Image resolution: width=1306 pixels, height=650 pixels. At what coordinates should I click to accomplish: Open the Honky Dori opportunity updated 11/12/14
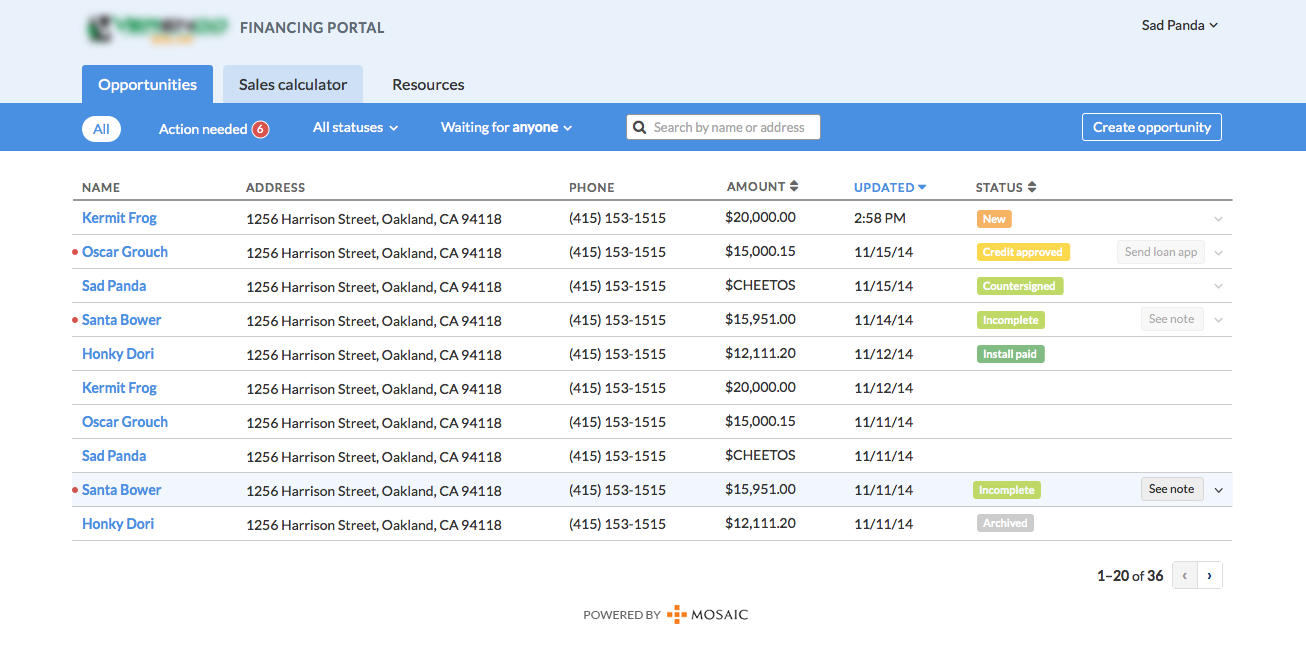(118, 354)
